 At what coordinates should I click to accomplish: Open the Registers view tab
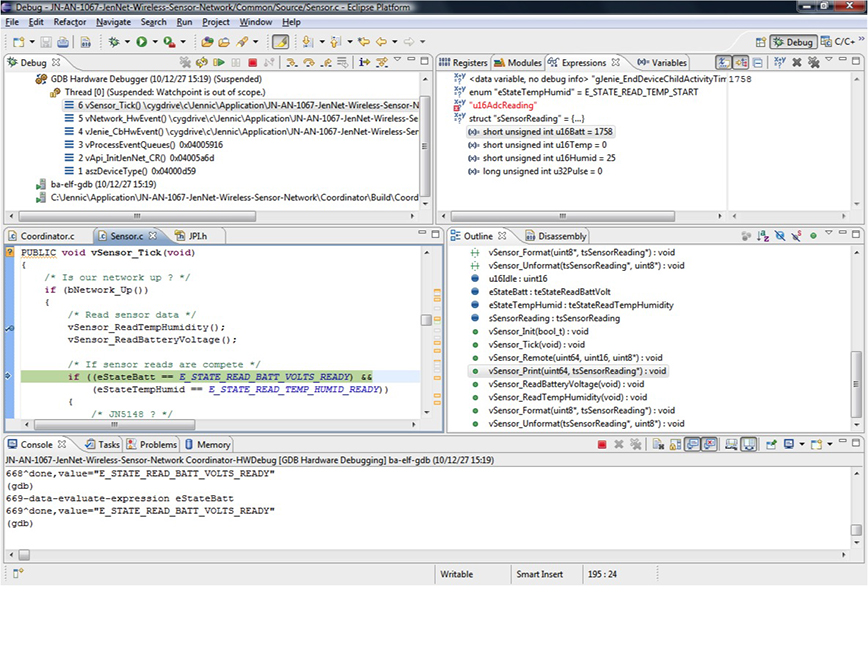click(x=463, y=63)
